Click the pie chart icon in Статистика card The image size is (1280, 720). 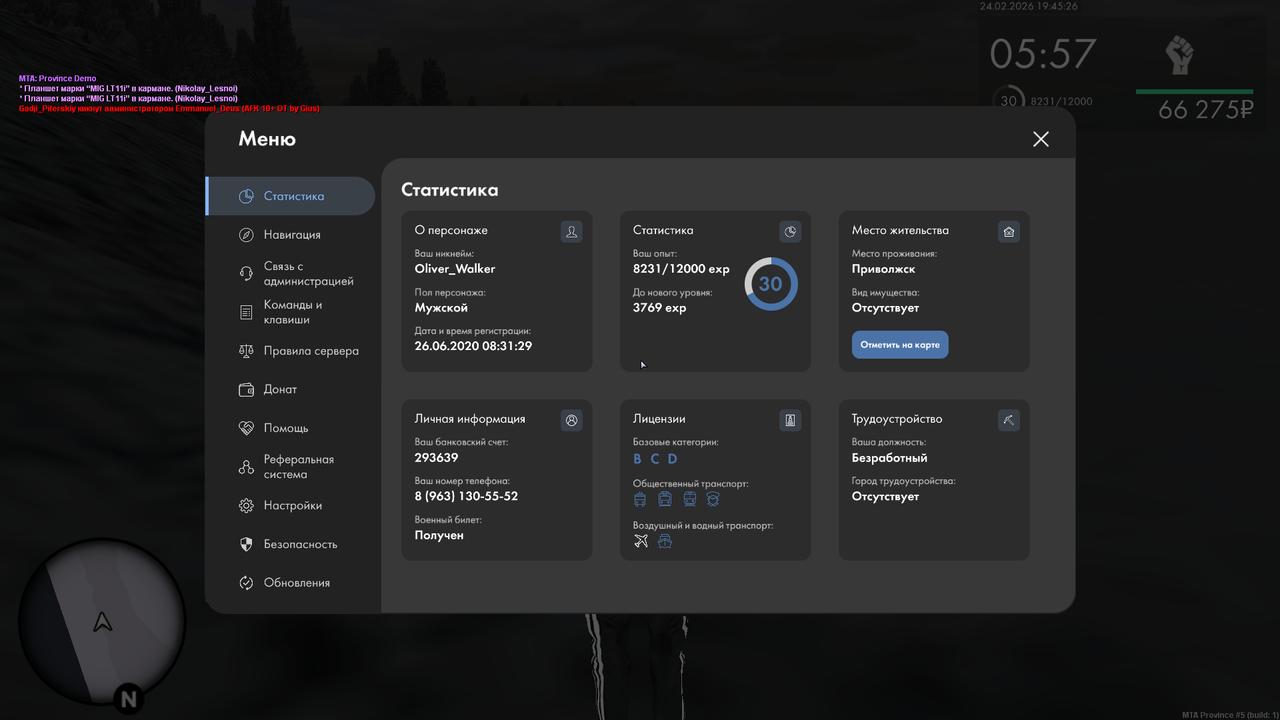click(790, 232)
